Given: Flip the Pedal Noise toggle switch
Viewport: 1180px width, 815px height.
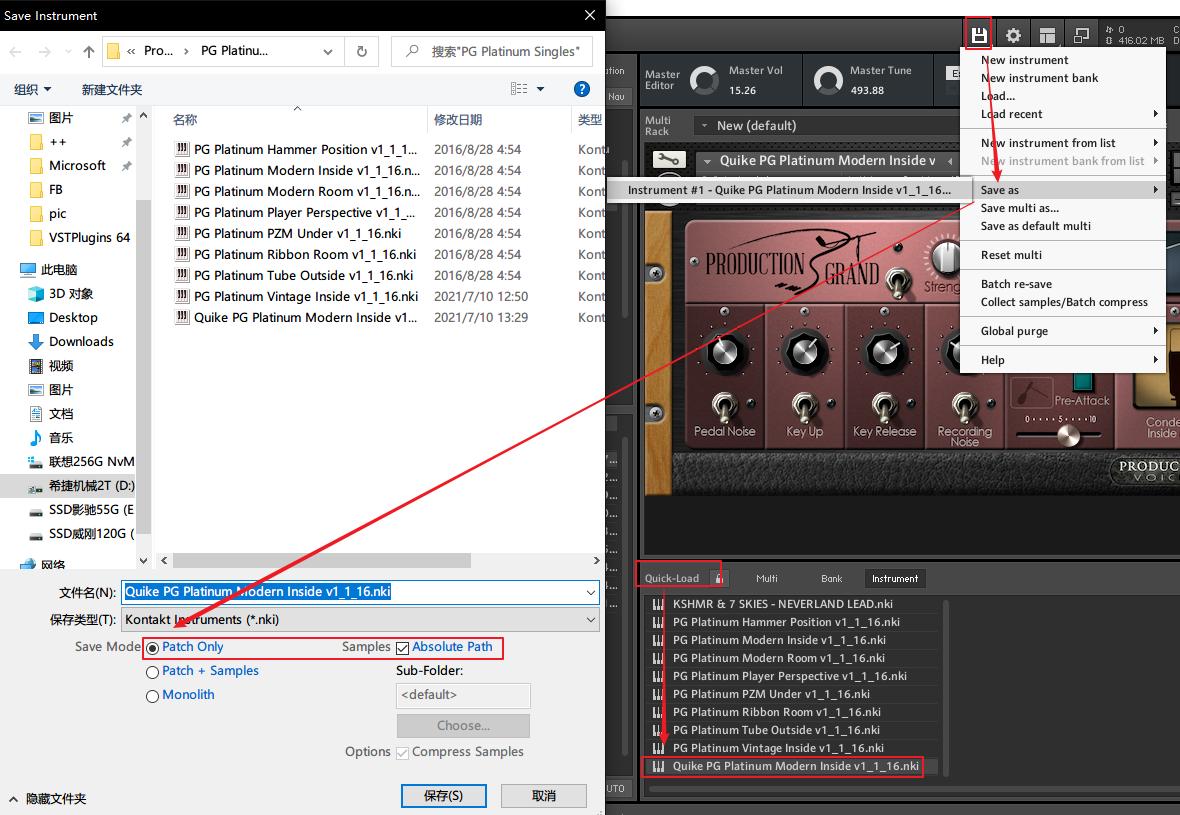Looking at the screenshot, I should pyautogui.click(x=724, y=407).
